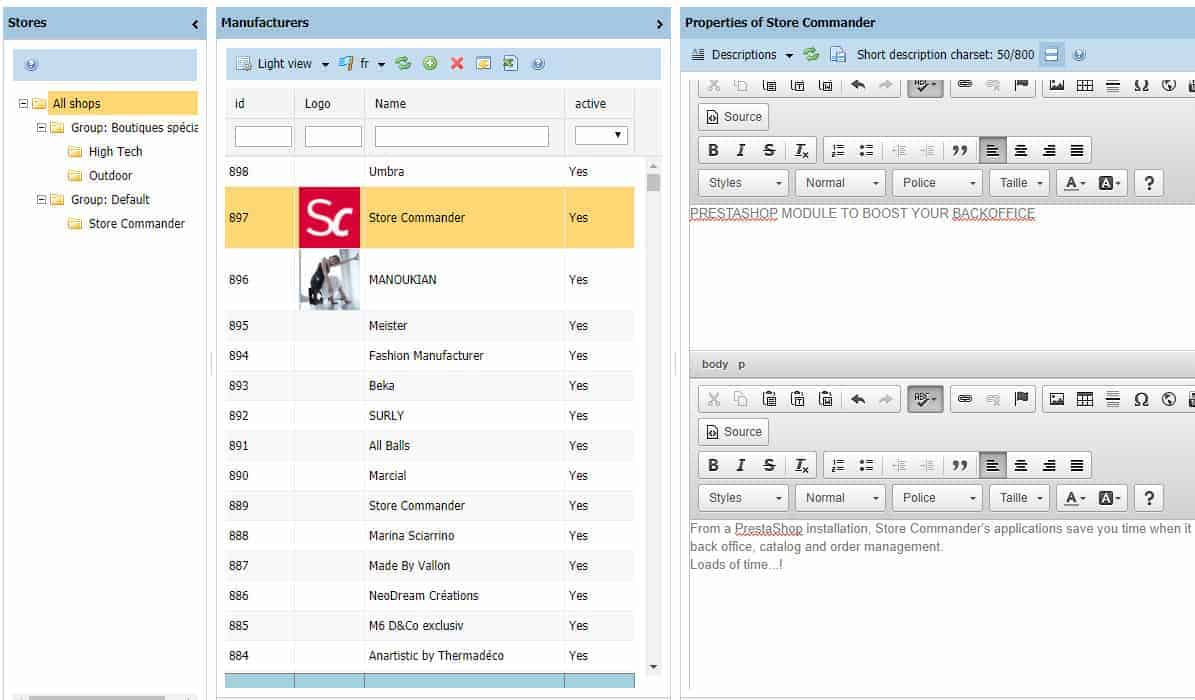This screenshot has height=700, width=1195.
Task: Open About help button in long description editor
Action: click(x=1149, y=498)
